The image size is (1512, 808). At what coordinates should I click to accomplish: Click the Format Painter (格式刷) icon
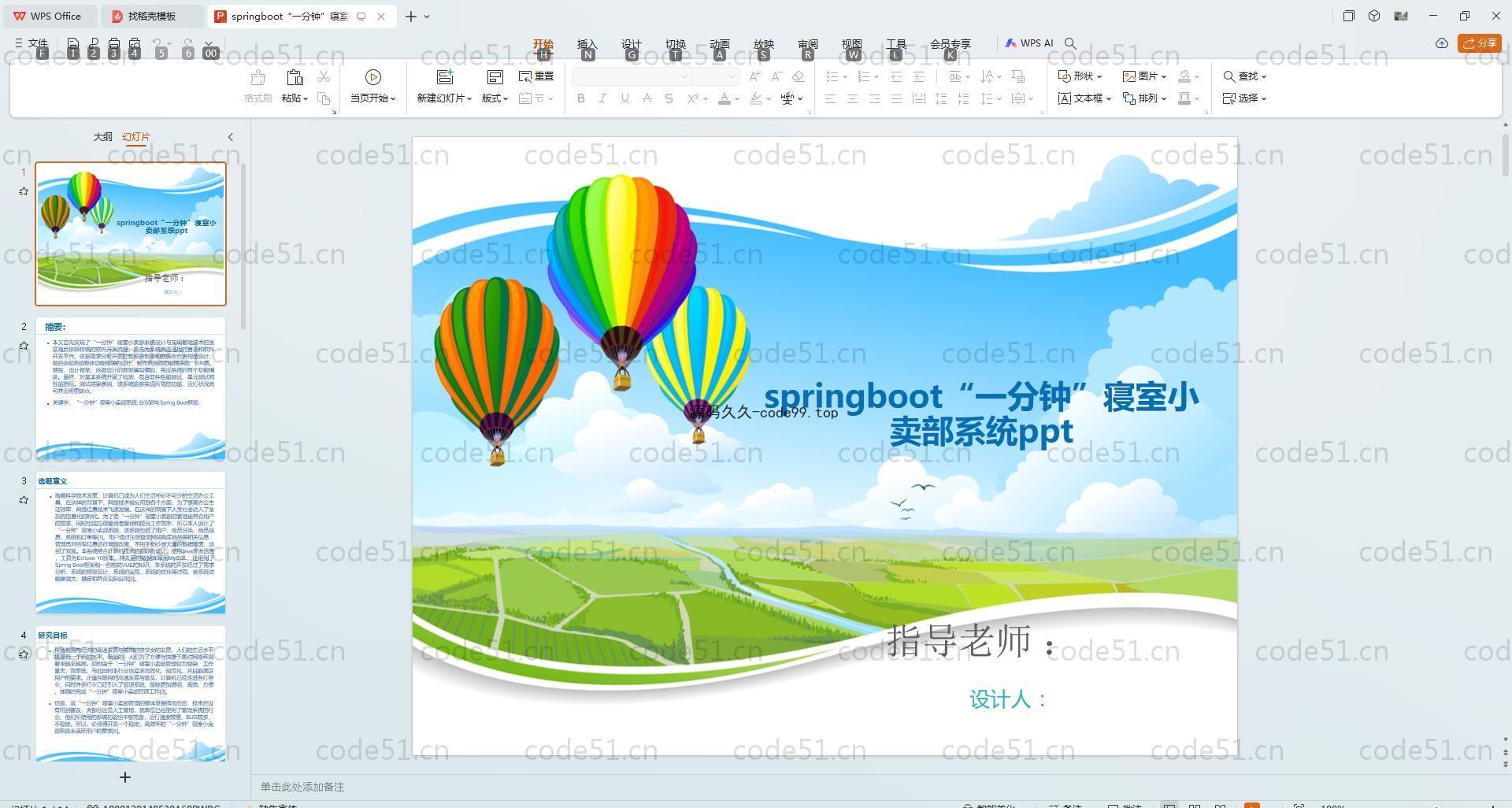pyautogui.click(x=258, y=77)
